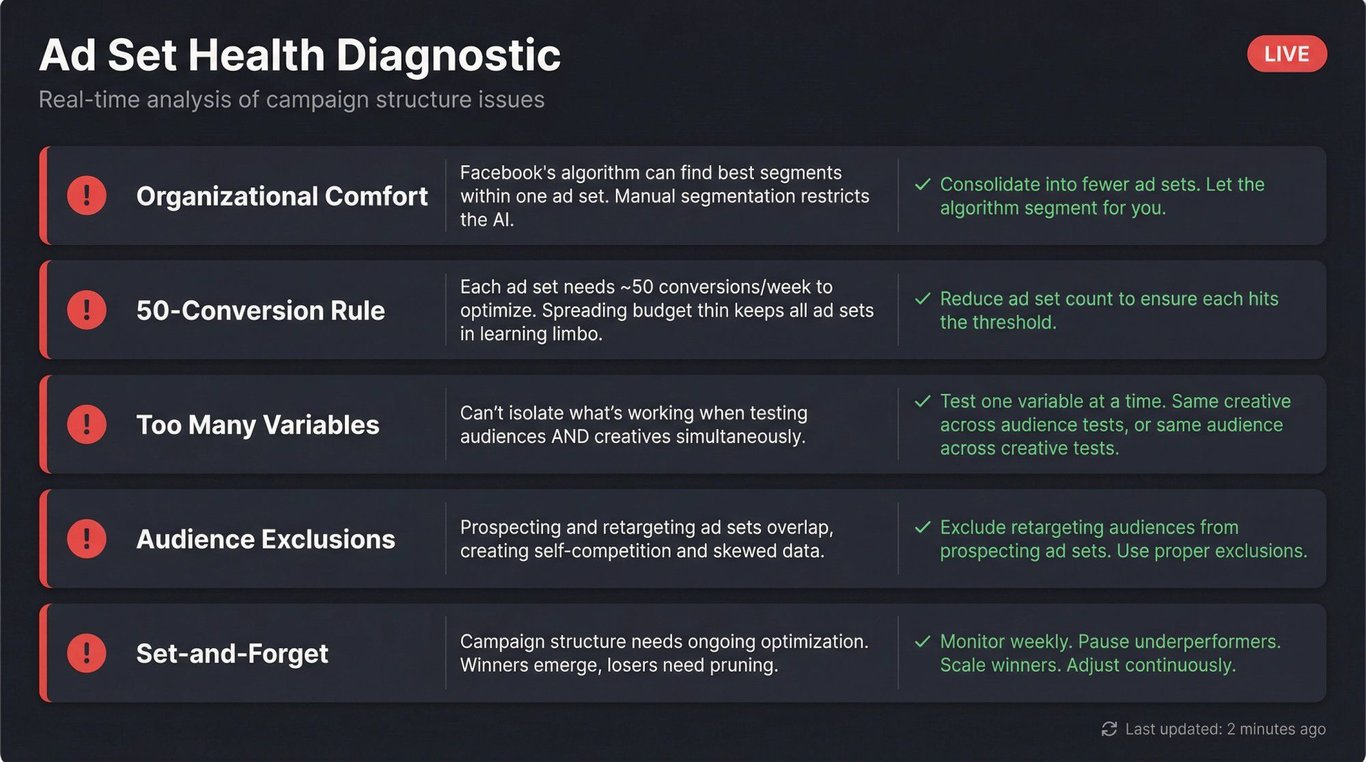
Task: Click the checkmark beside Exclude retargeting audiences
Action: pyautogui.click(x=922, y=528)
